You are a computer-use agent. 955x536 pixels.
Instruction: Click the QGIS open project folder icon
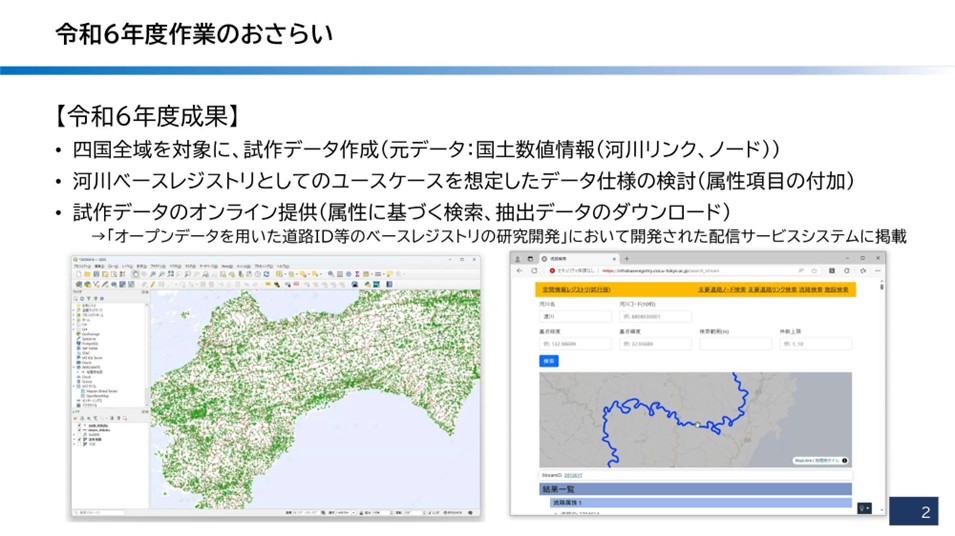coord(86,274)
